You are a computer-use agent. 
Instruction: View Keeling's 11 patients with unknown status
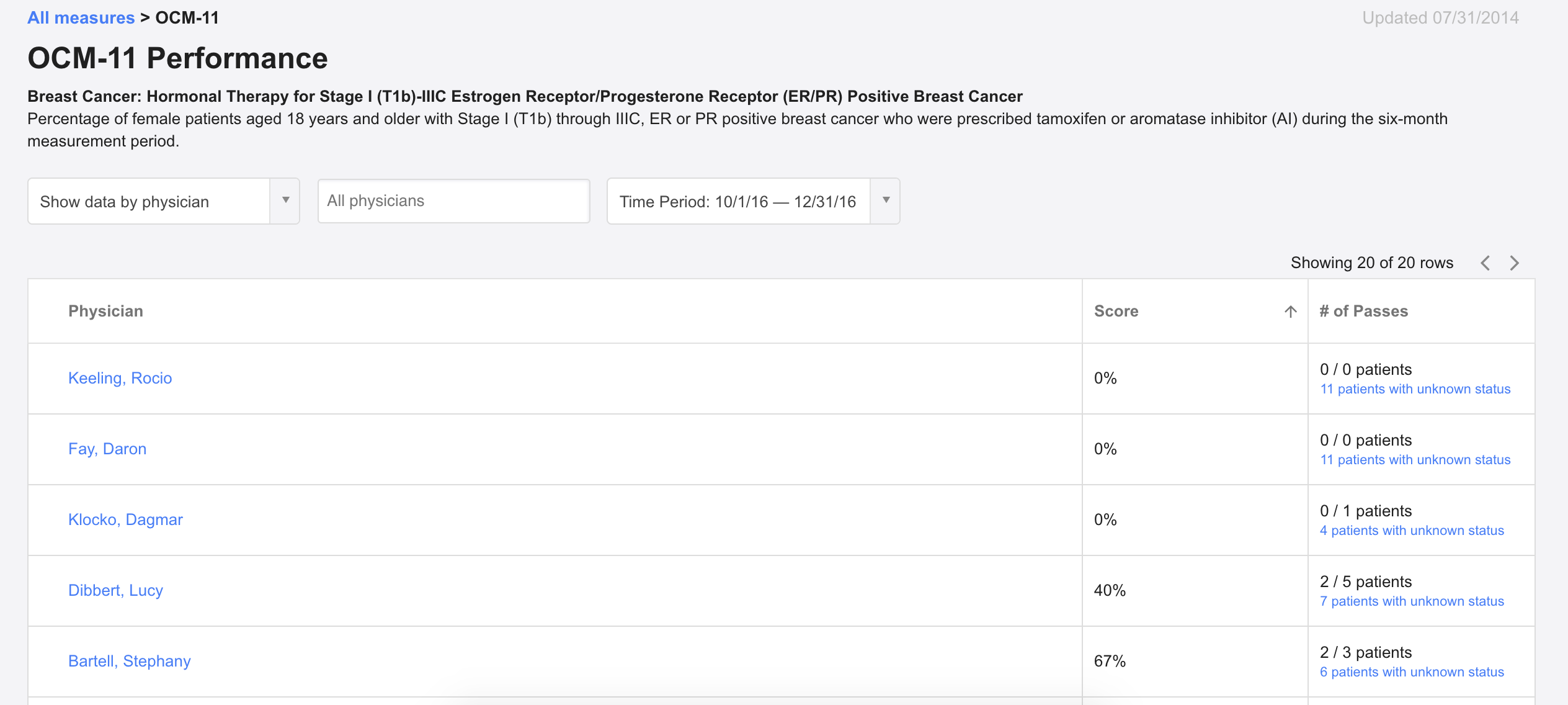pyautogui.click(x=1415, y=389)
